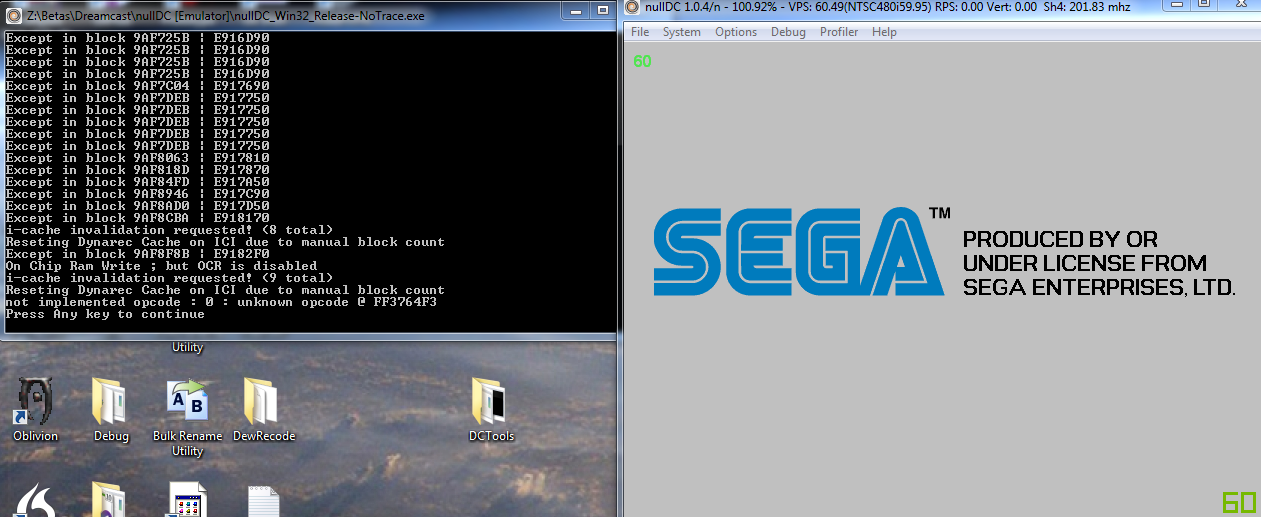Click 'Except in block 9AF8063' console line
The height and width of the screenshot is (517, 1261).
137,158
